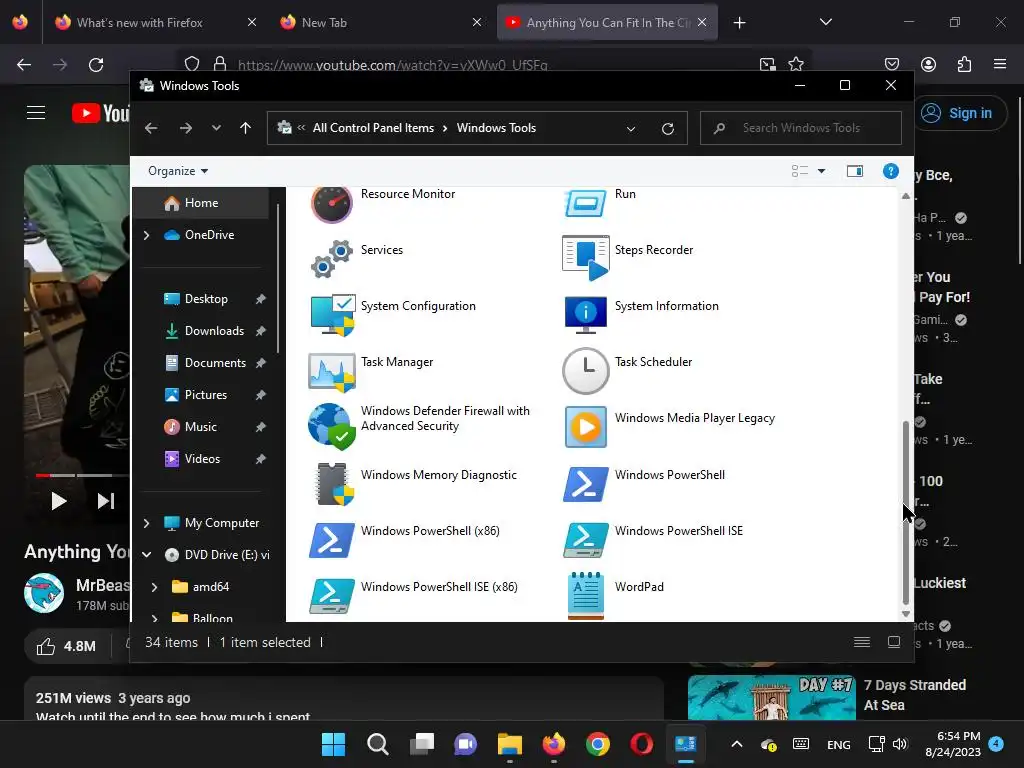The image size is (1024, 768).
Task: Launch Windows Media Player Legacy icon
Action: point(586,427)
